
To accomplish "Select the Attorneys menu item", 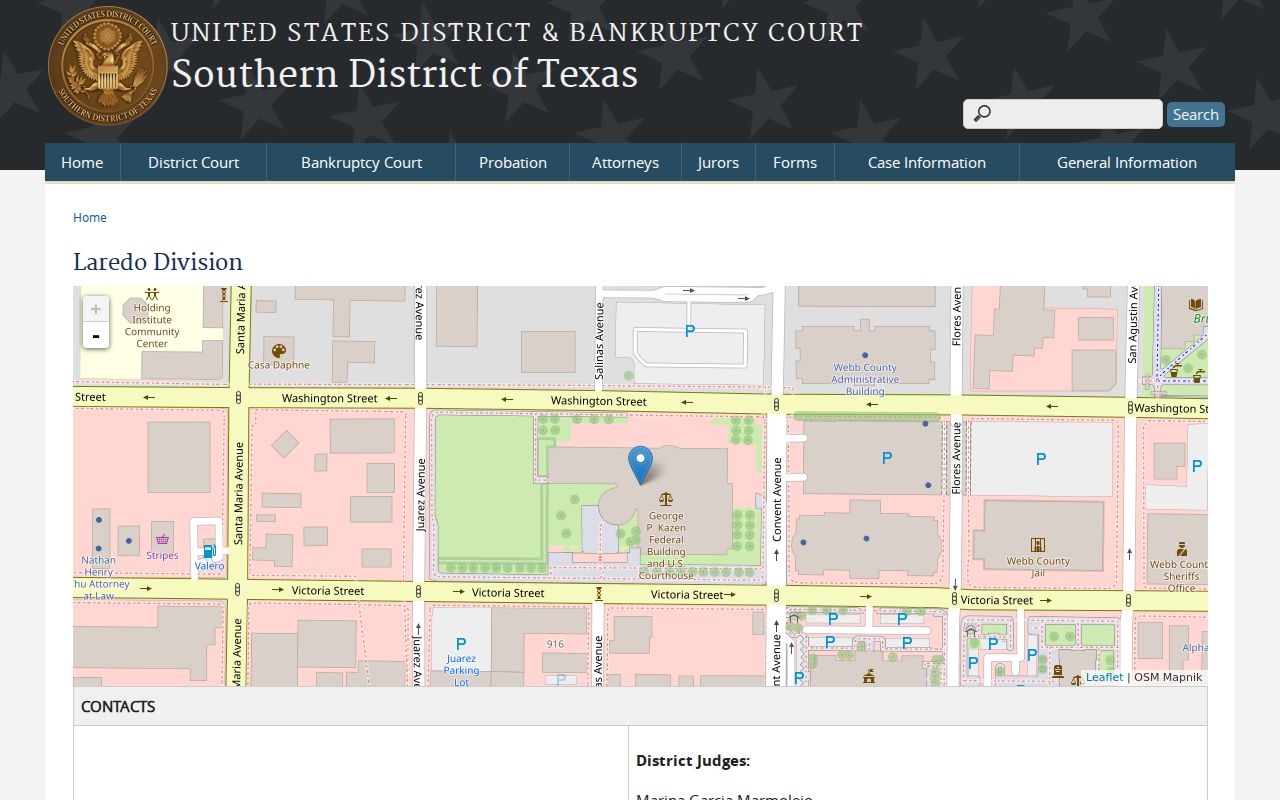I will (x=625, y=162).
